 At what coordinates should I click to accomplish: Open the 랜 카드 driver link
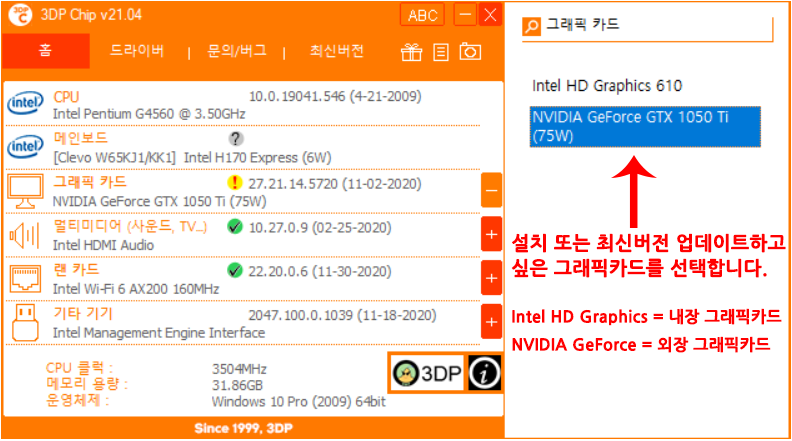[x=76, y=270]
